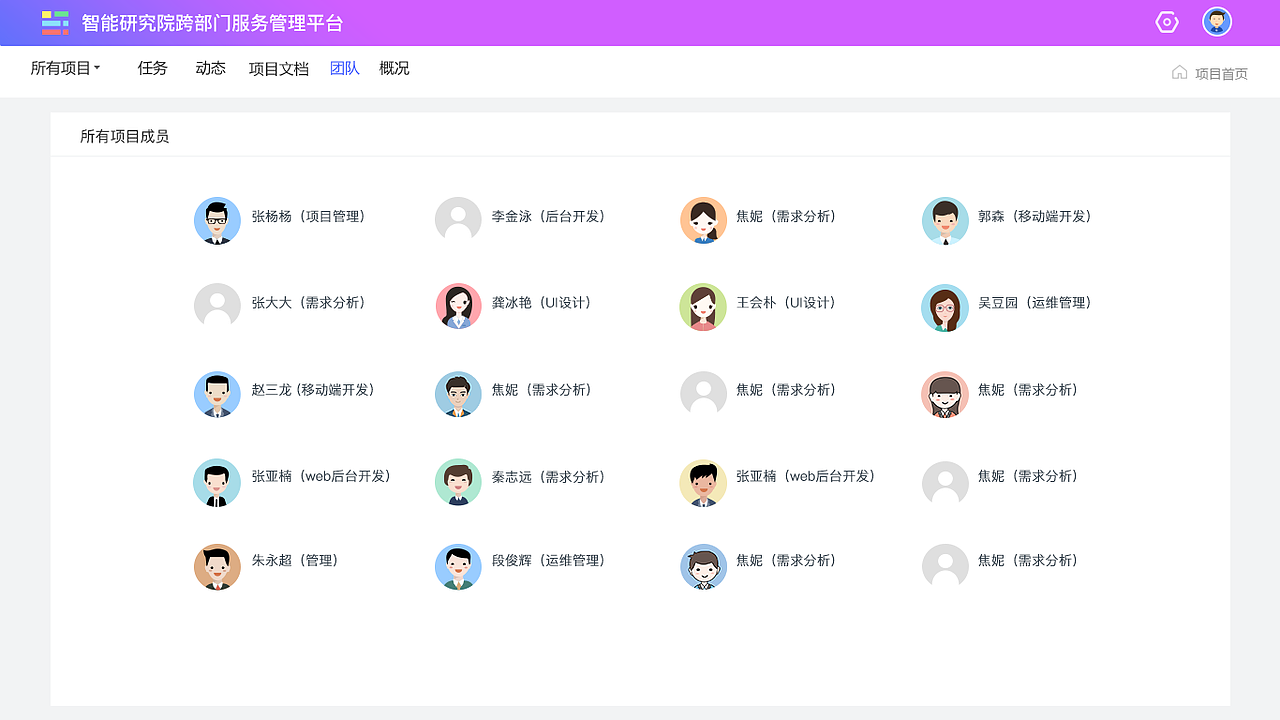1280x720 pixels.
Task: Click 秦志远 (需求分析) avatar
Action: coord(458,481)
